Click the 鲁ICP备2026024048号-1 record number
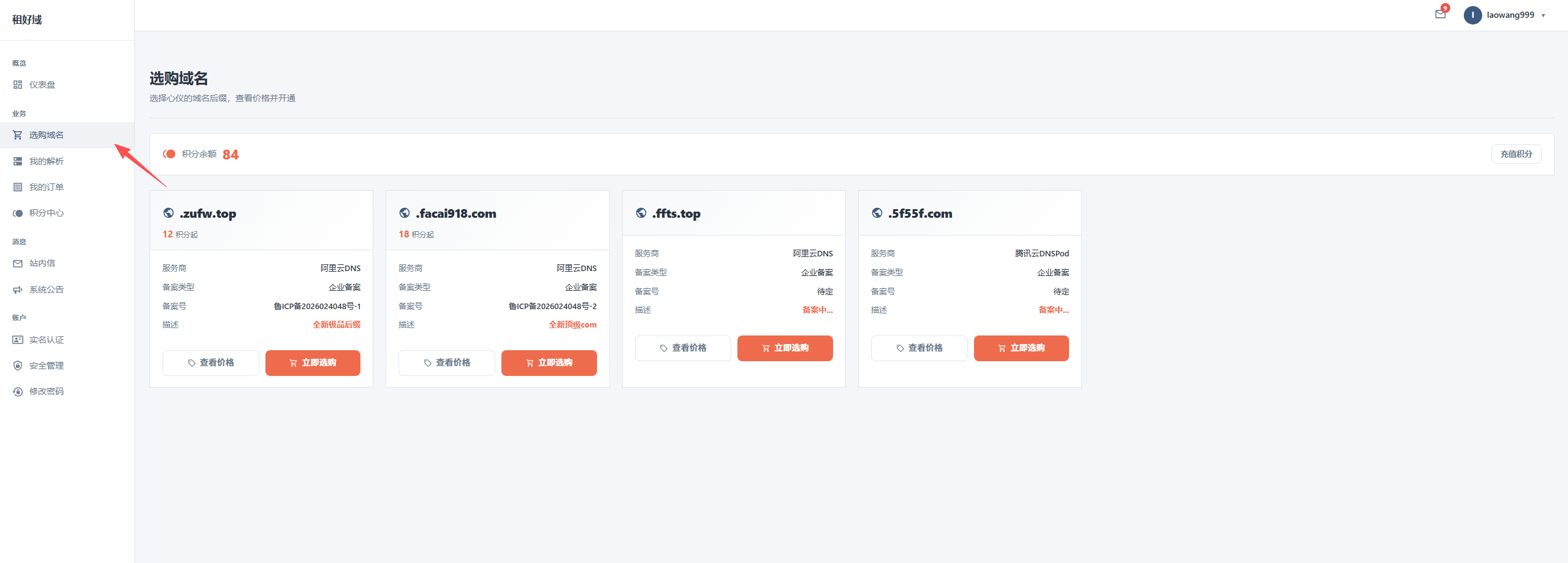This screenshot has height=563, width=1568. coord(317,306)
